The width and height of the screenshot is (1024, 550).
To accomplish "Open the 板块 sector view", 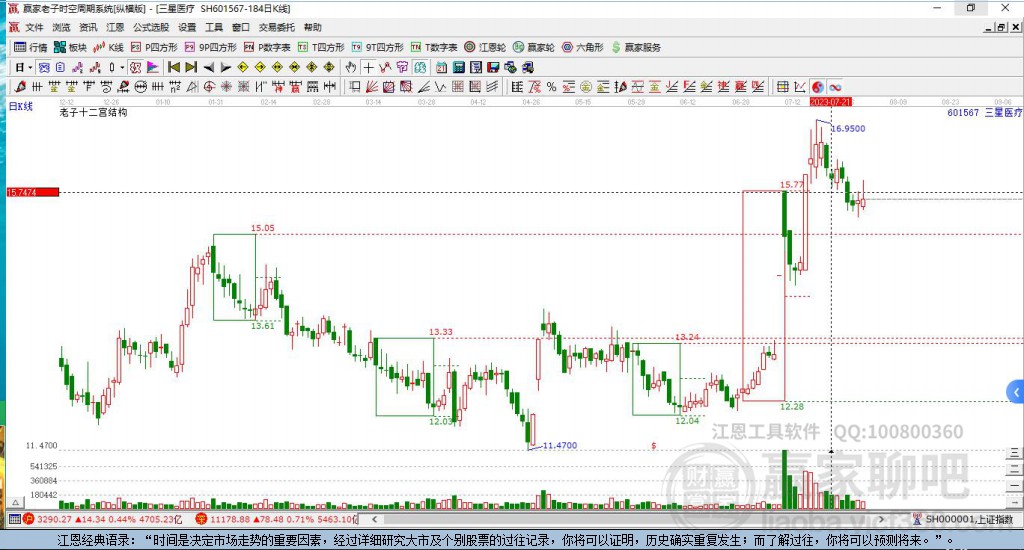I will click(x=71, y=47).
